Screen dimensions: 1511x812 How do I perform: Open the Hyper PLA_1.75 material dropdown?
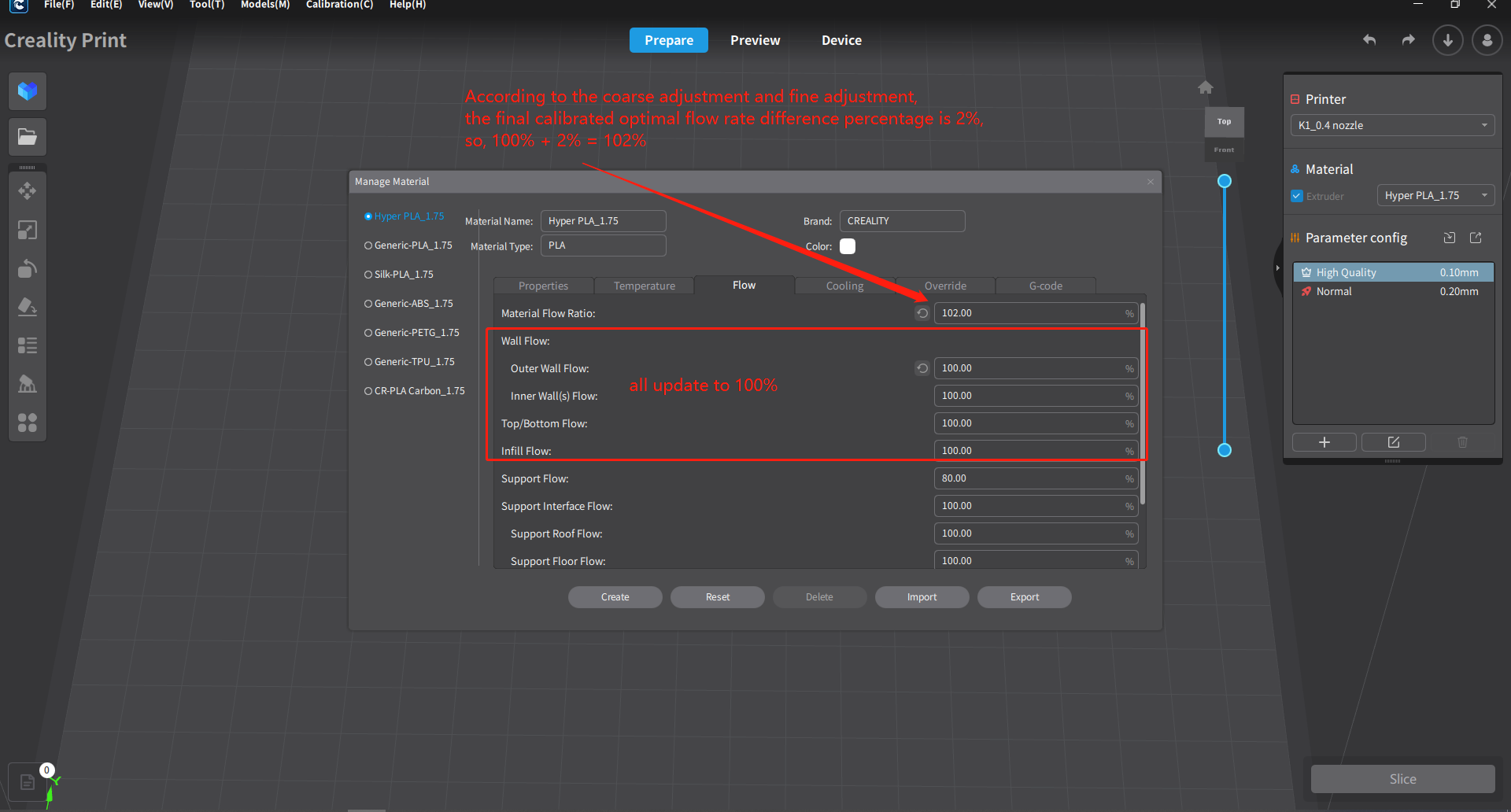pyautogui.click(x=1435, y=195)
